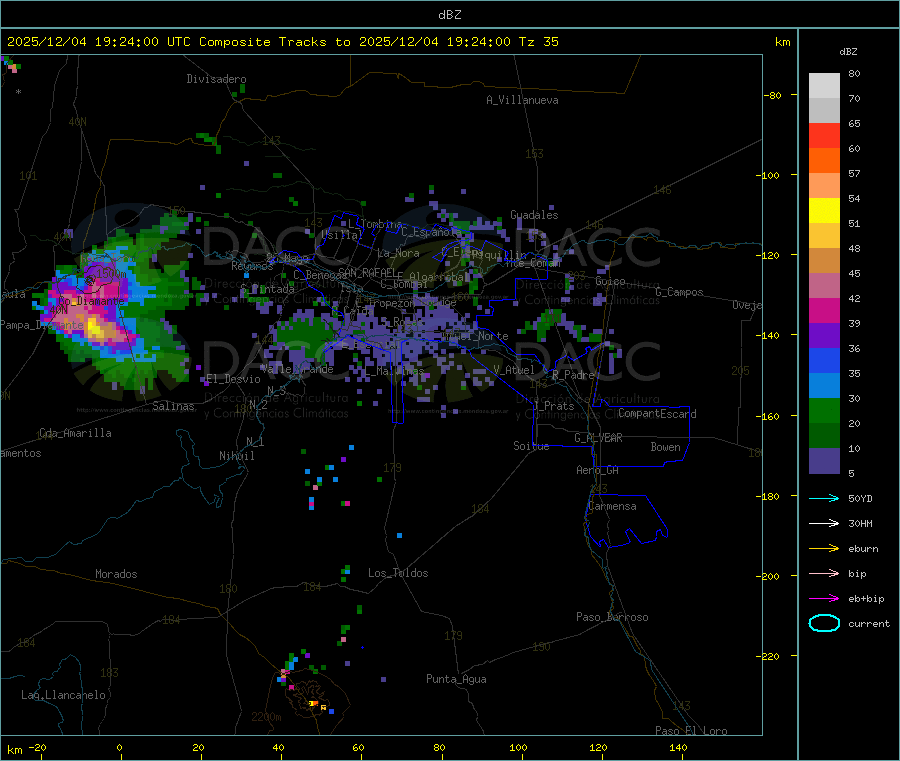Screen dimensions: 900x761
Task: Click the 'Soitue' map label
Action: pyautogui.click(x=531, y=446)
